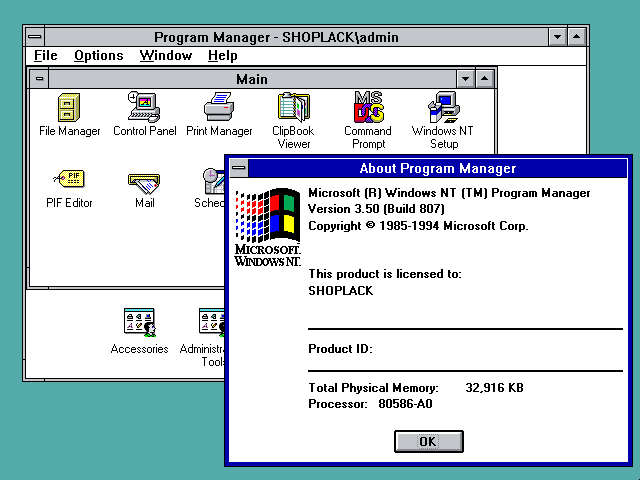
Task: Click 'This product is licensed to:' text
Action: (x=384, y=274)
